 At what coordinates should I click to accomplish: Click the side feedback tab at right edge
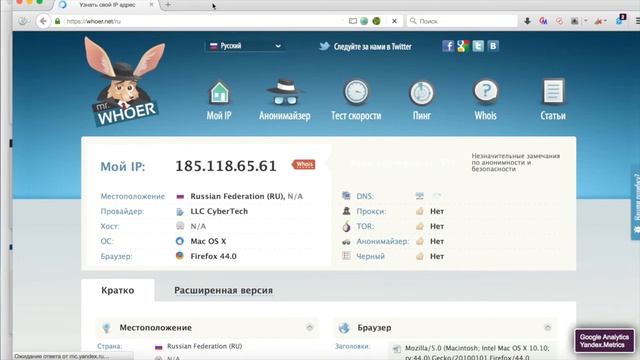[636, 202]
